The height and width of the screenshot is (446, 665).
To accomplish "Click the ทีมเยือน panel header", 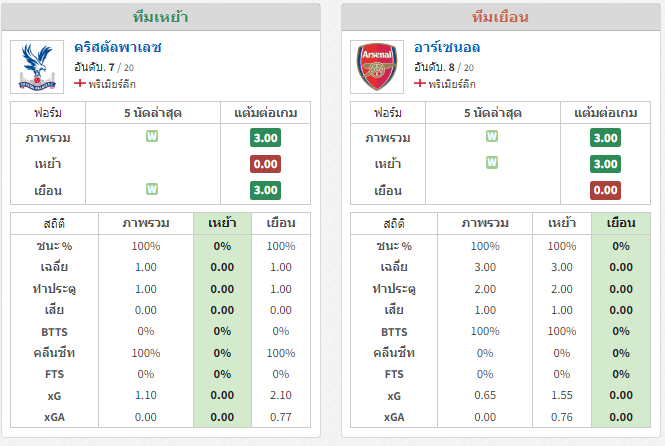I will point(500,17).
